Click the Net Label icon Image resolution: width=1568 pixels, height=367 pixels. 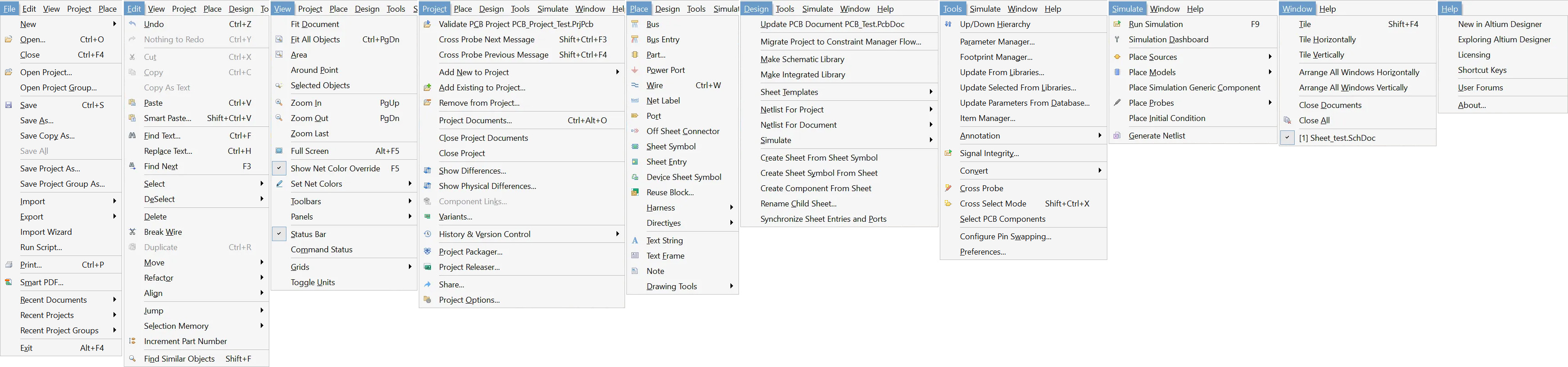pyautogui.click(x=635, y=101)
